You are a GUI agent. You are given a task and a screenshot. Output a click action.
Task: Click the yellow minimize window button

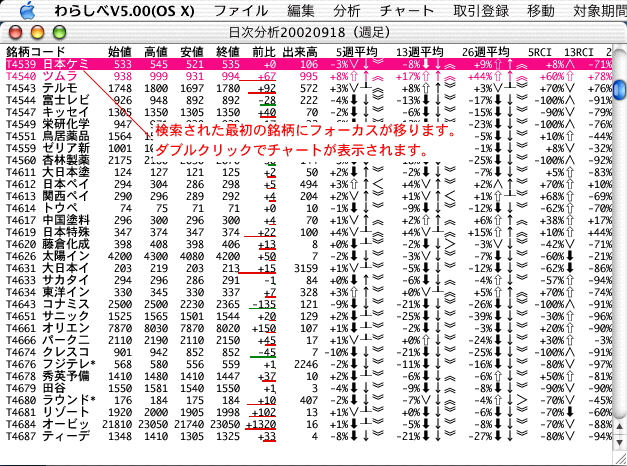(x=38, y=32)
